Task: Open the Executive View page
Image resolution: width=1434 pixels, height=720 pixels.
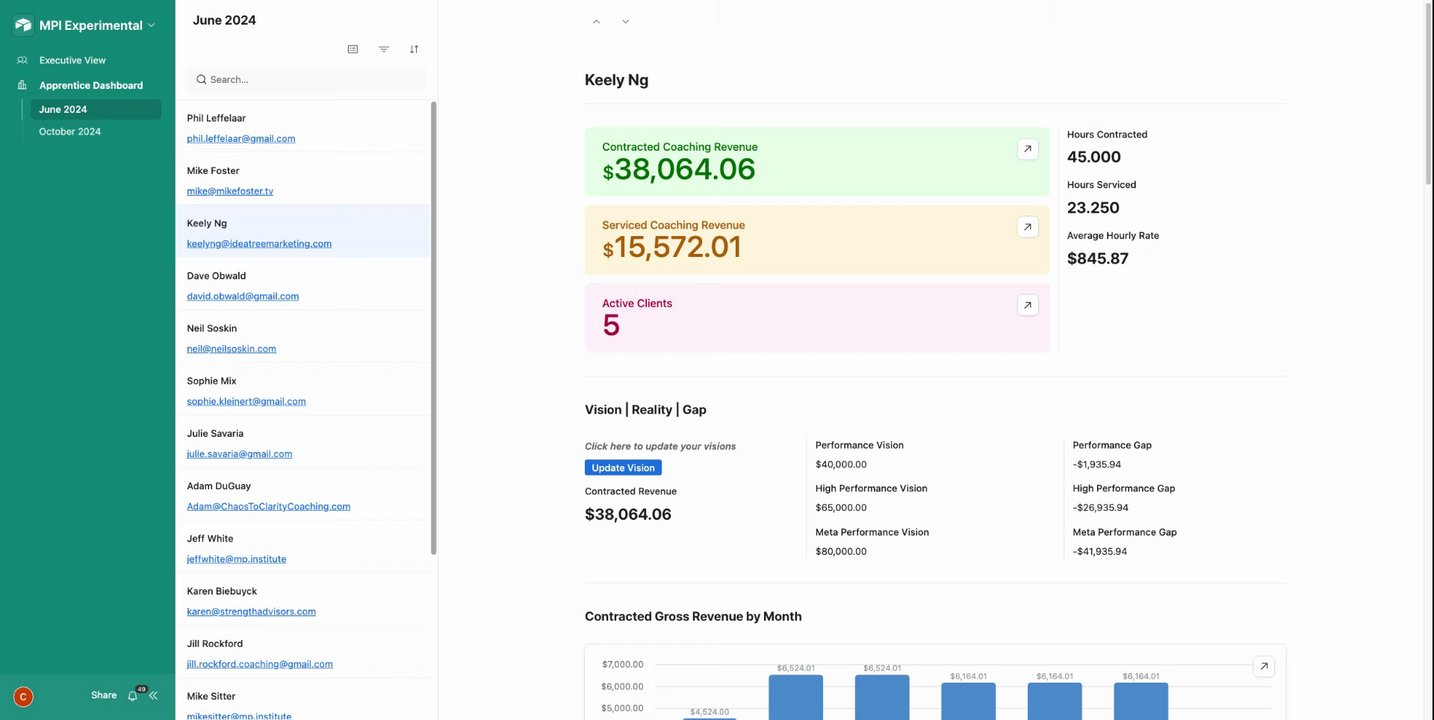Action: (72, 60)
